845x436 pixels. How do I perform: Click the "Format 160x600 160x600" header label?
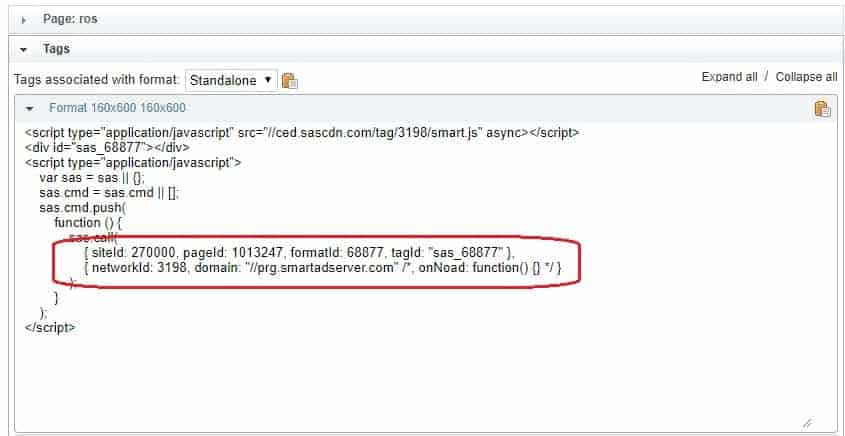(x=117, y=108)
